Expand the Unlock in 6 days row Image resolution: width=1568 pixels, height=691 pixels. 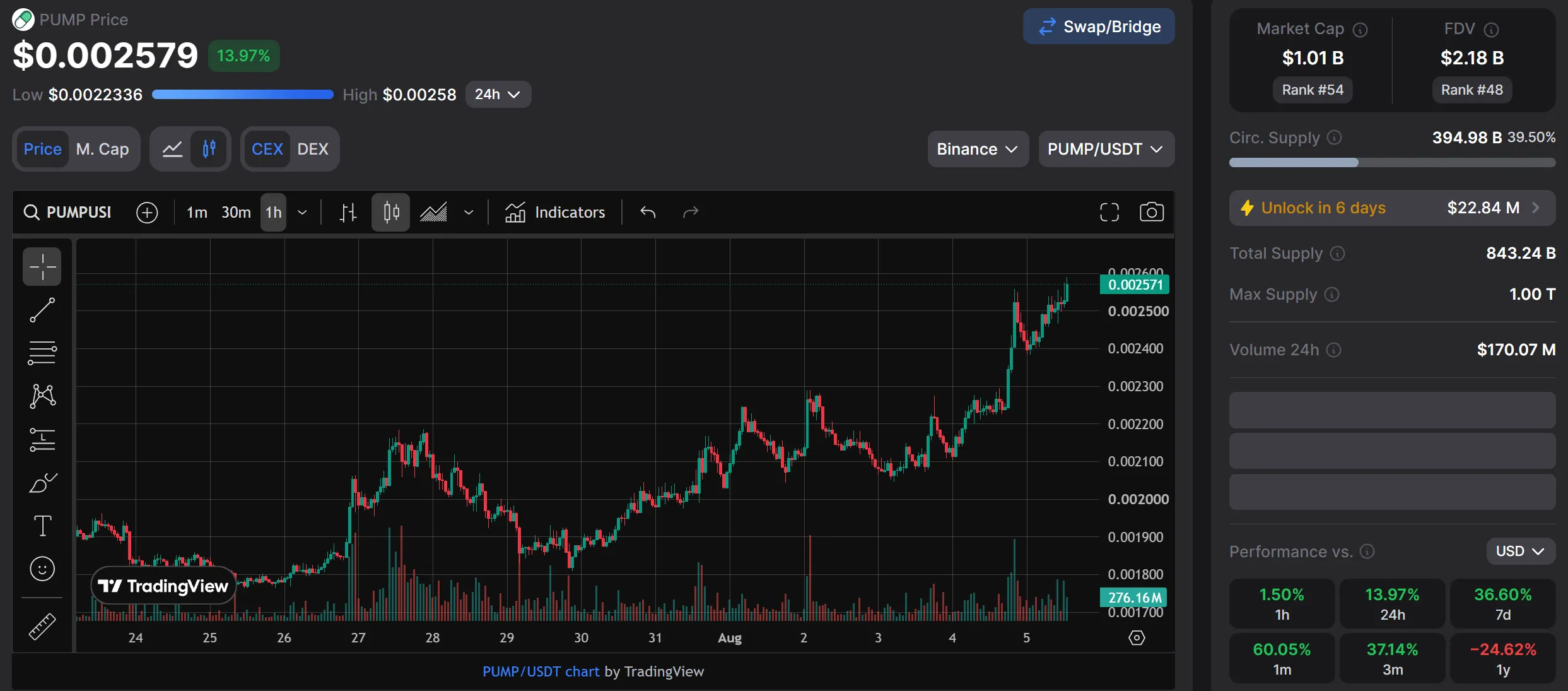1392,208
